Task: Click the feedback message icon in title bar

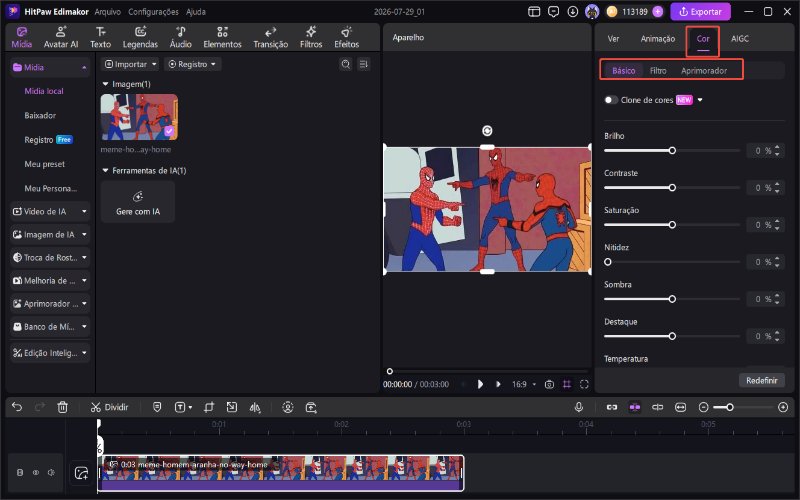Action: click(x=553, y=12)
